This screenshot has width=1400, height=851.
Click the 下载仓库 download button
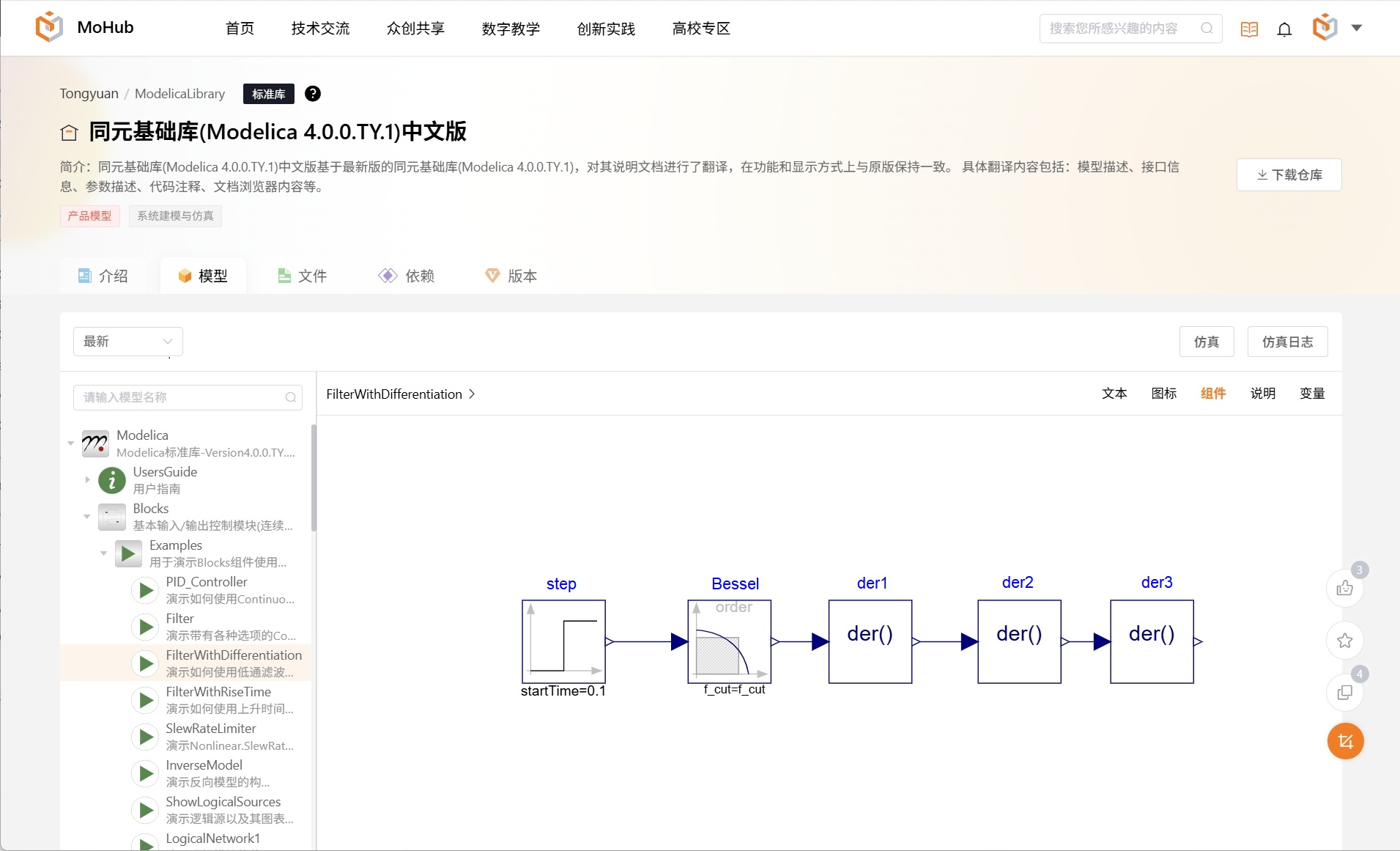coord(1289,174)
